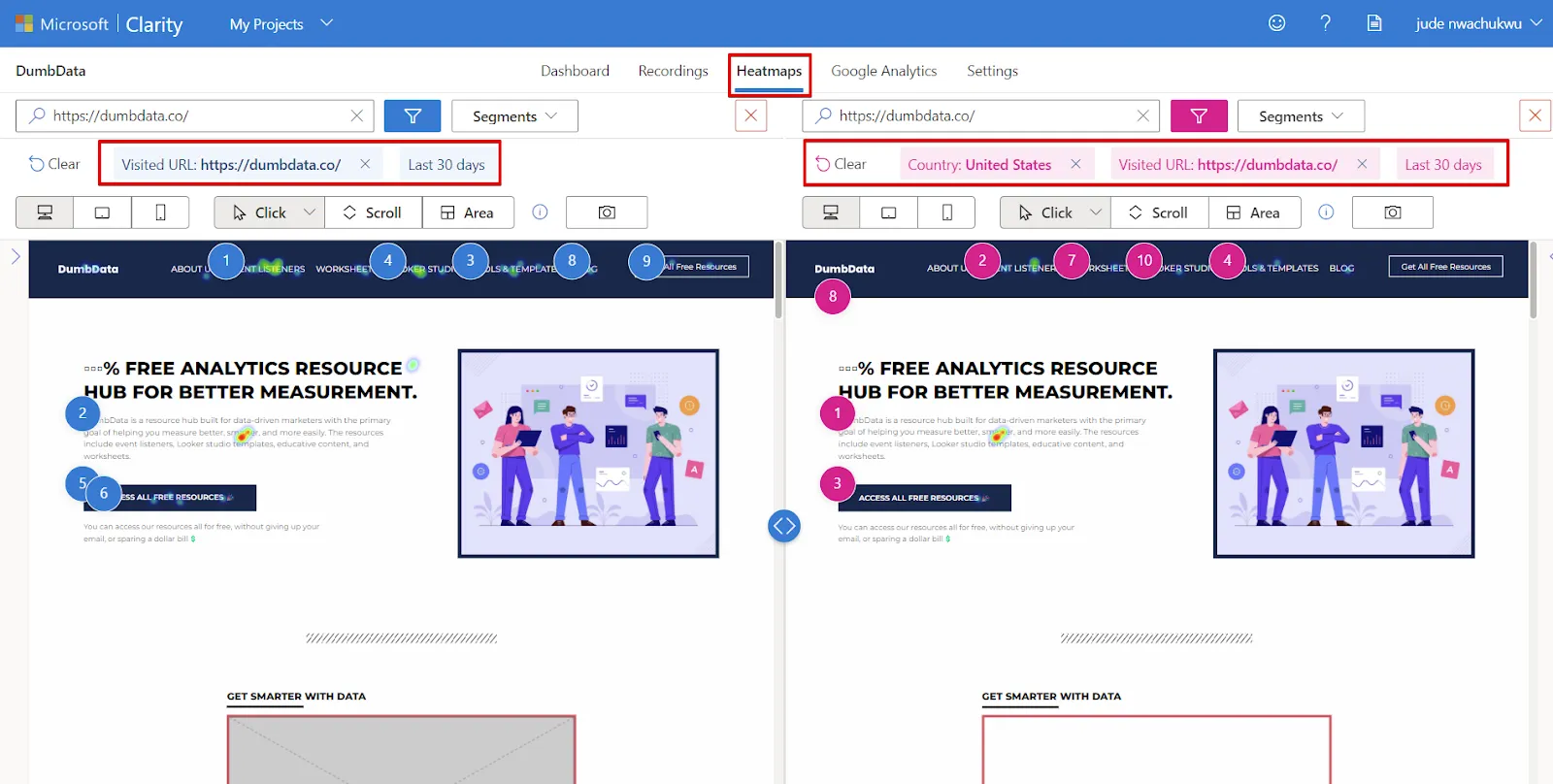1553x784 pixels.
Task: Clear all filters in left pane
Action: 54,164
